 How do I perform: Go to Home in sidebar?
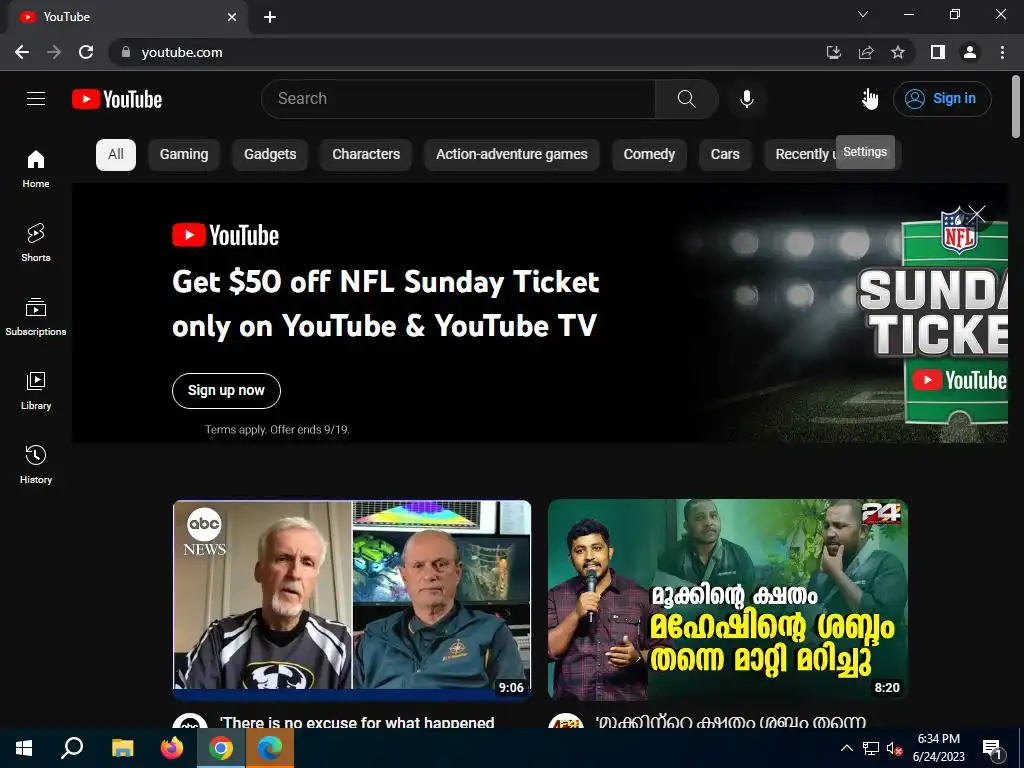coord(36,168)
